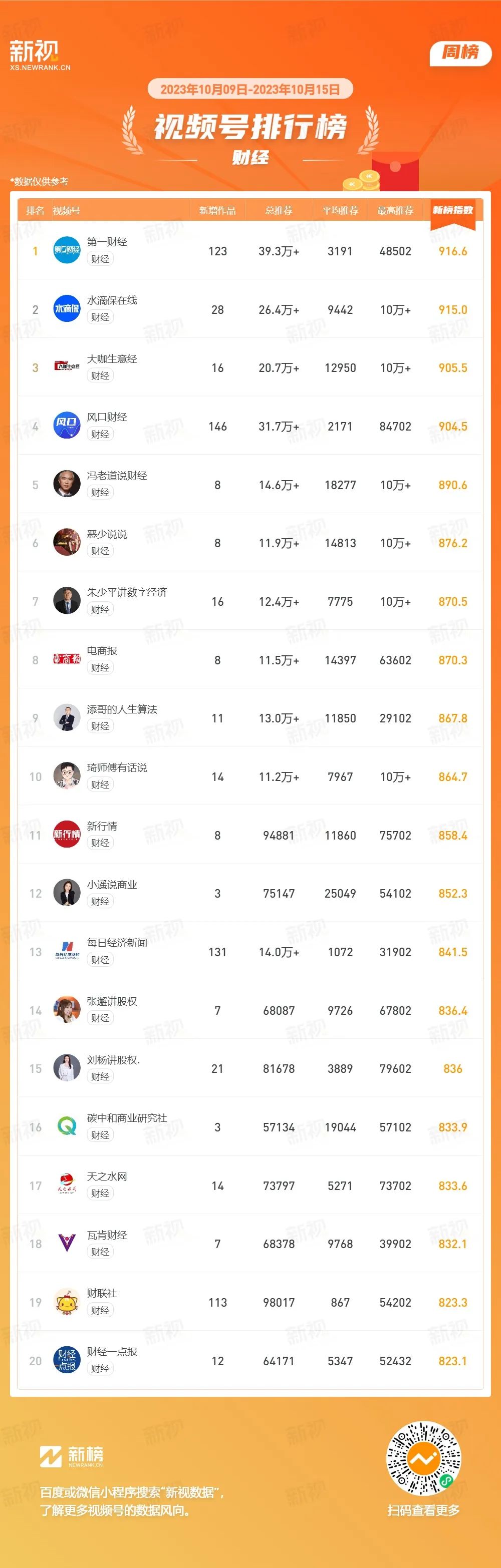Select the 冯老道说财经 profile photo
The height and width of the screenshot is (1568, 501).
[67, 485]
